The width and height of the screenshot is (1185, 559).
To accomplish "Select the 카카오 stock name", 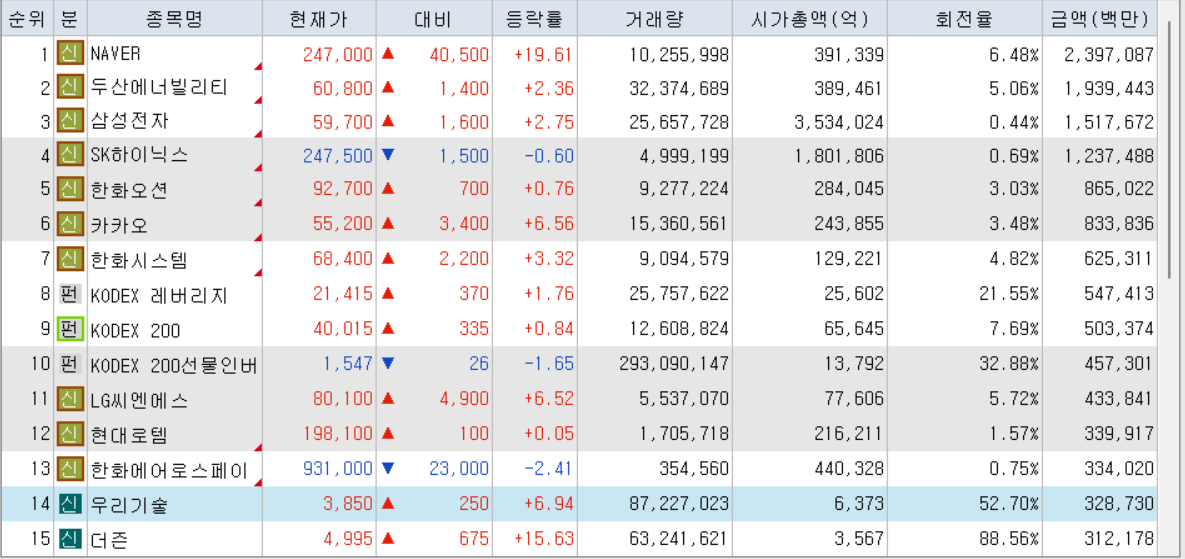I will 119,223.
